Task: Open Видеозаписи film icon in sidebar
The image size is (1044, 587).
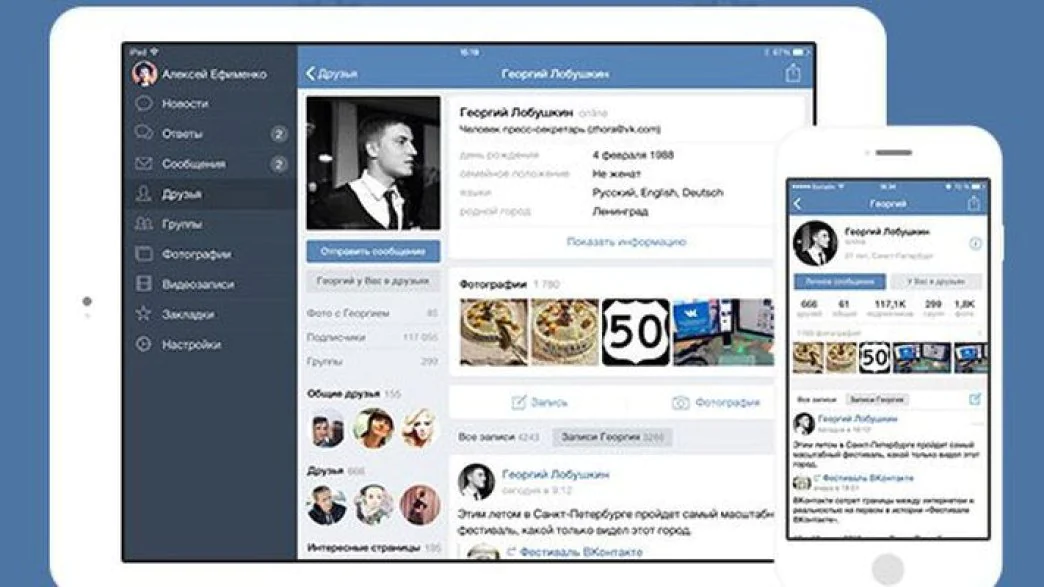Action: tap(144, 284)
